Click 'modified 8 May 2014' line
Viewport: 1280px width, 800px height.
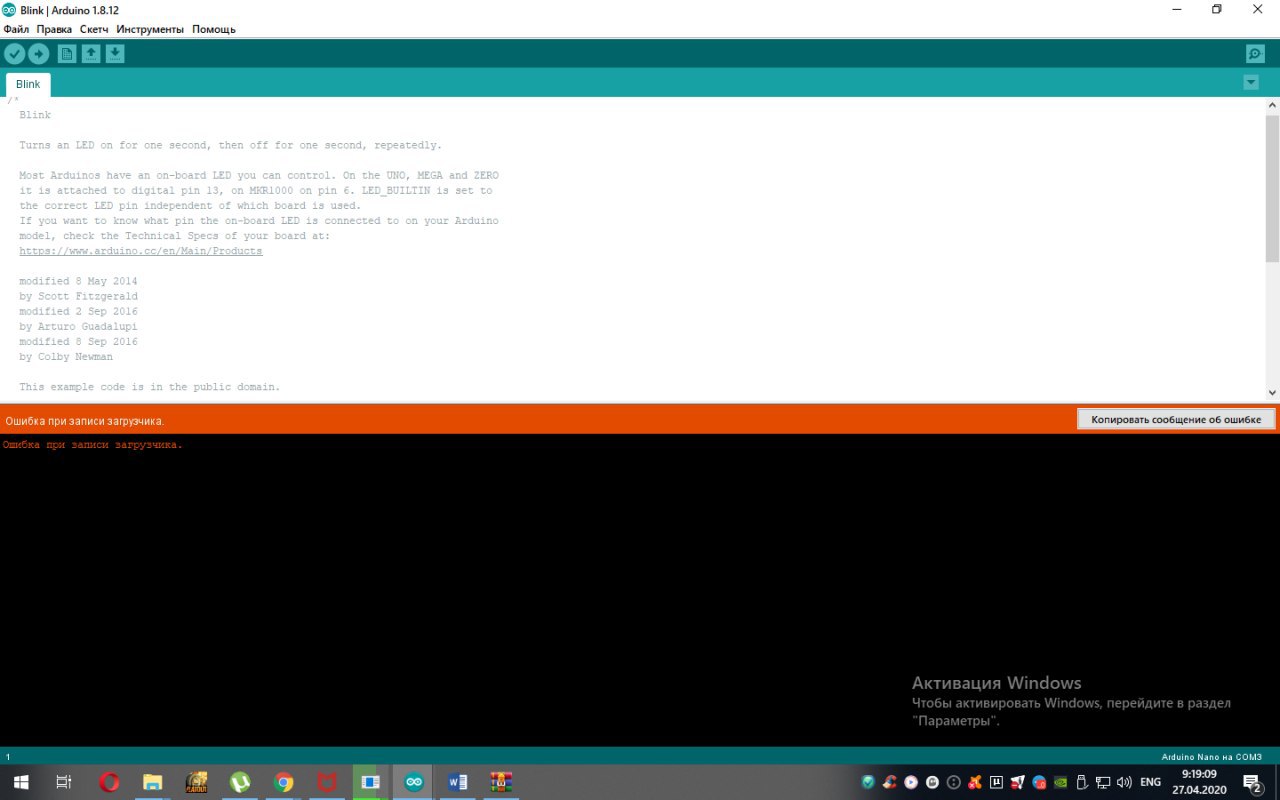point(78,281)
